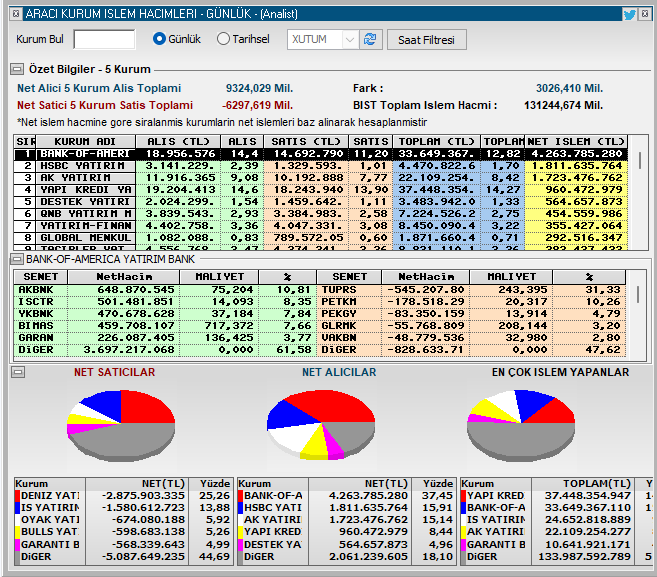This screenshot has height=577, width=657.
Task: Click the value 4.263.785.280 in net buyers legend
Action: [368, 496]
